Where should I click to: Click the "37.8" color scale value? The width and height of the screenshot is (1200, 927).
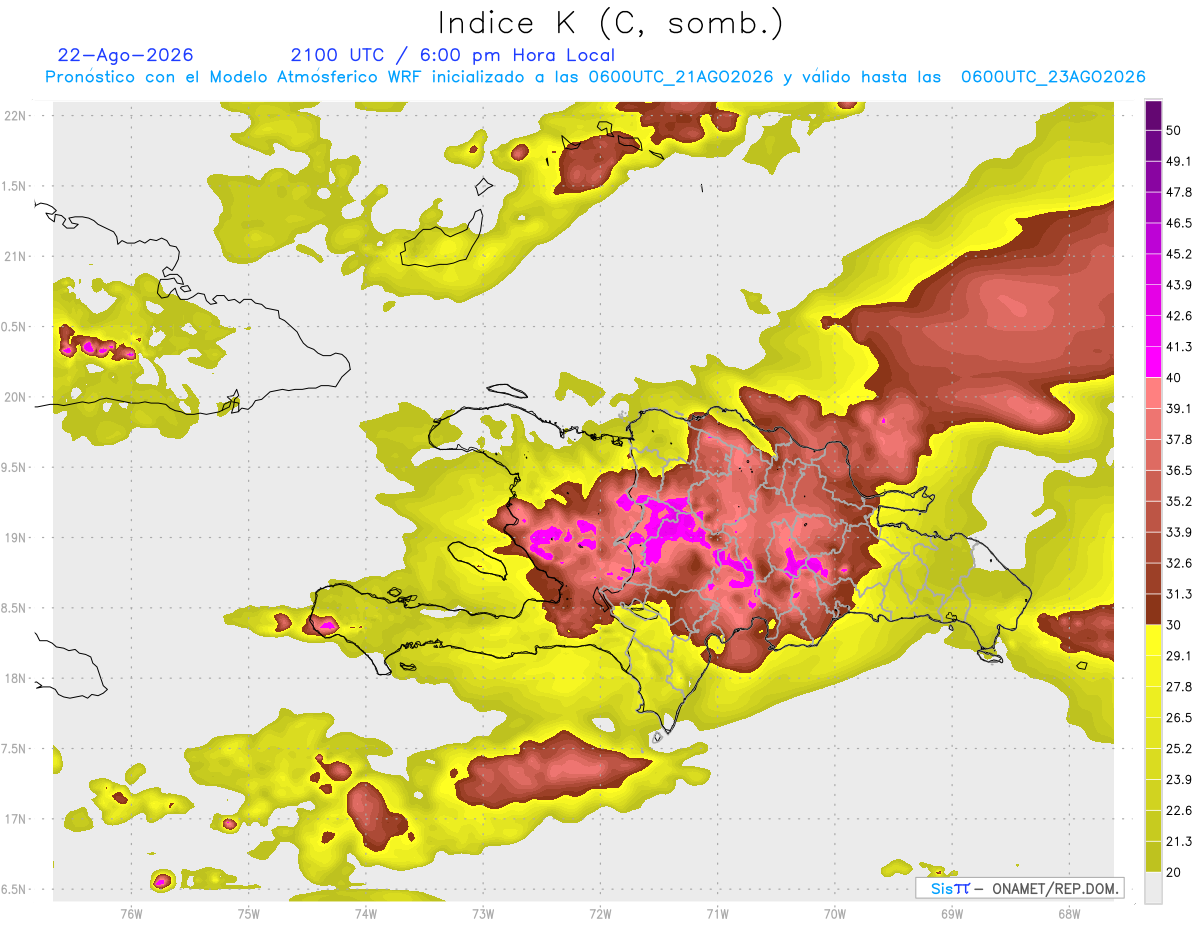1179,439
